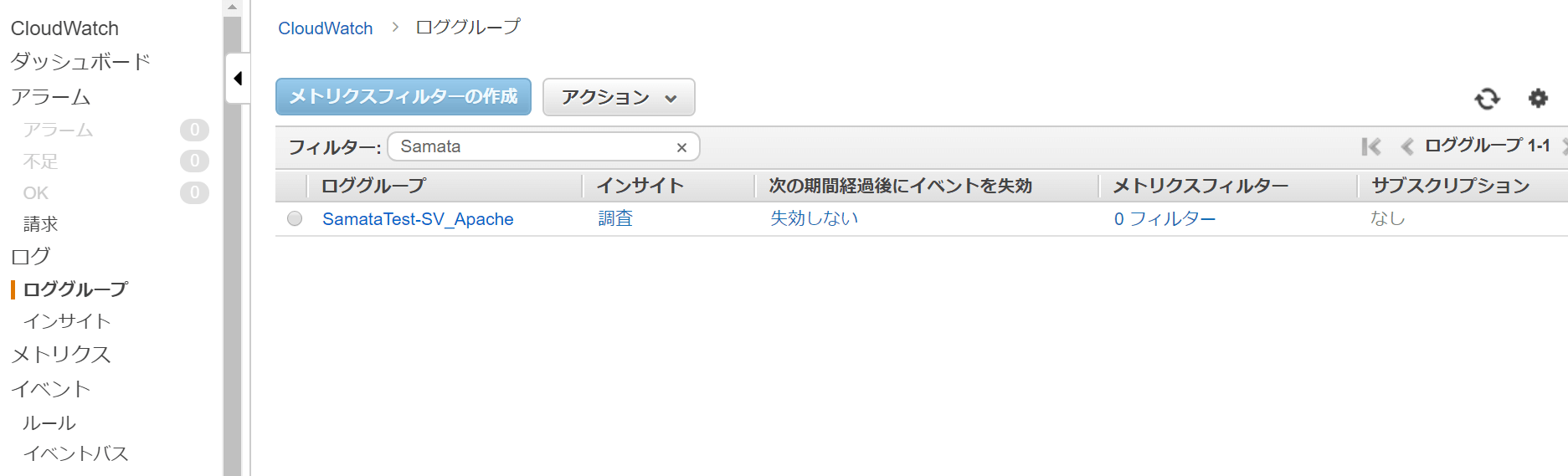The height and width of the screenshot is (476, 1568).
Task: Click the CloudWatch breadcrumb link
Action: (x=325, y=28)
